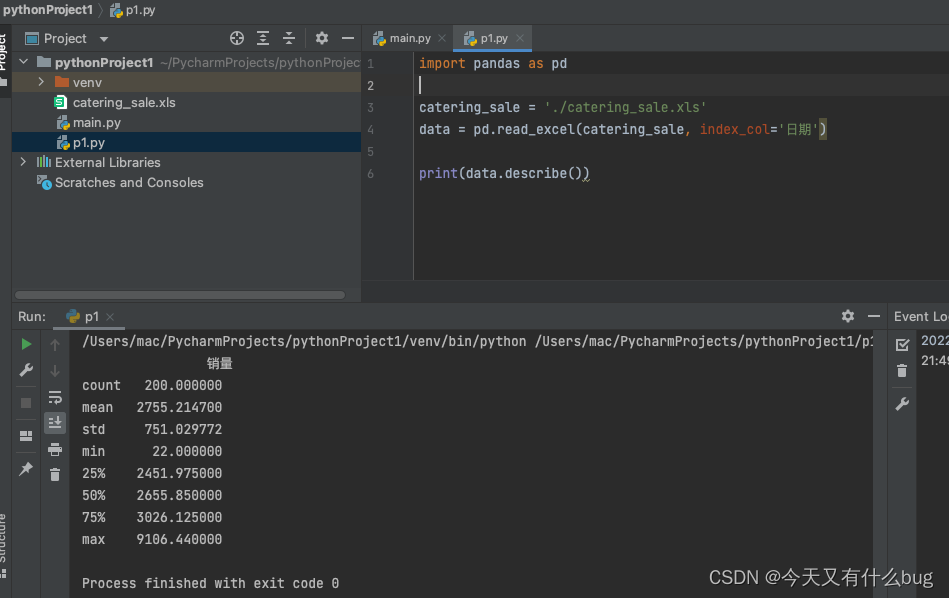Expand the External Libraries node
The height and width of the screenshot is (598, 949).
point(22,162)
